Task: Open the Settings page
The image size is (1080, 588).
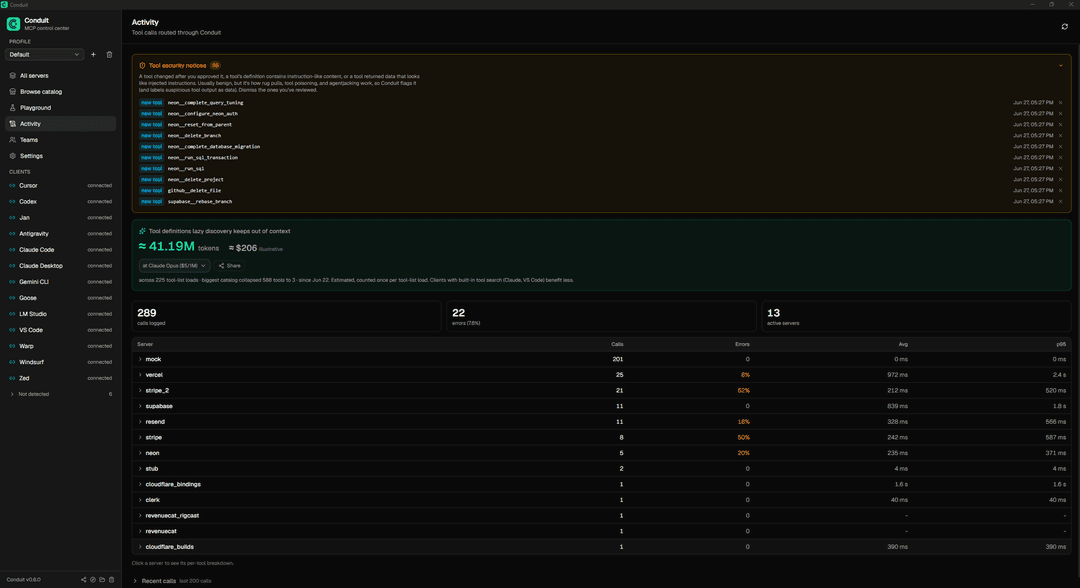Action: click(x=60, y=156)
